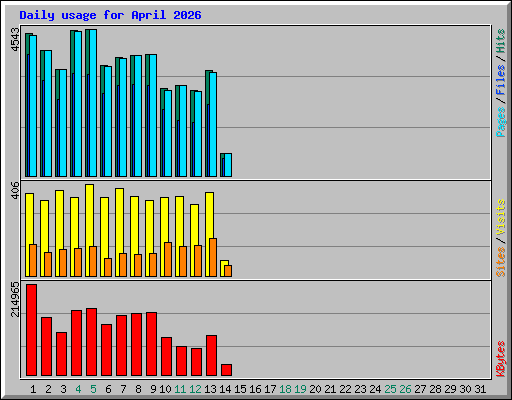Click the yellow visits bar for day 12

click(194, 225)
